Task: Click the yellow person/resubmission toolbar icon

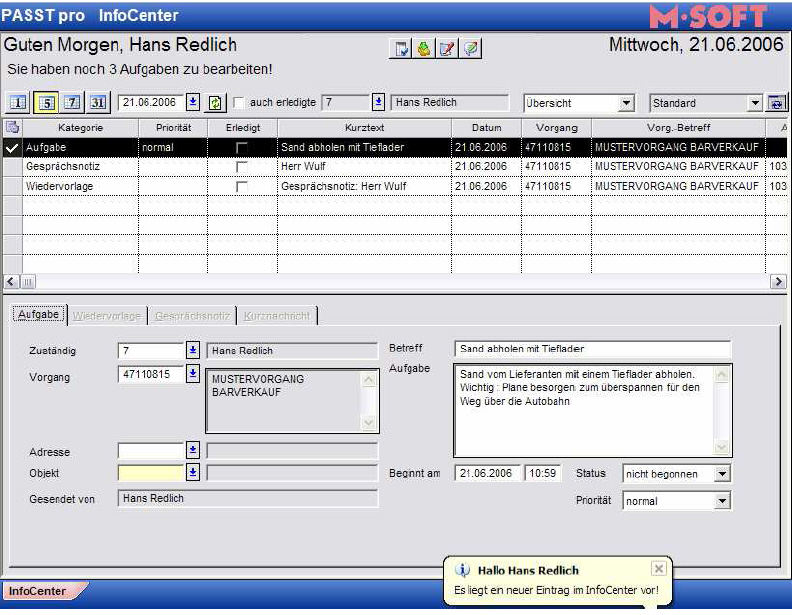Action: (424, 48)
